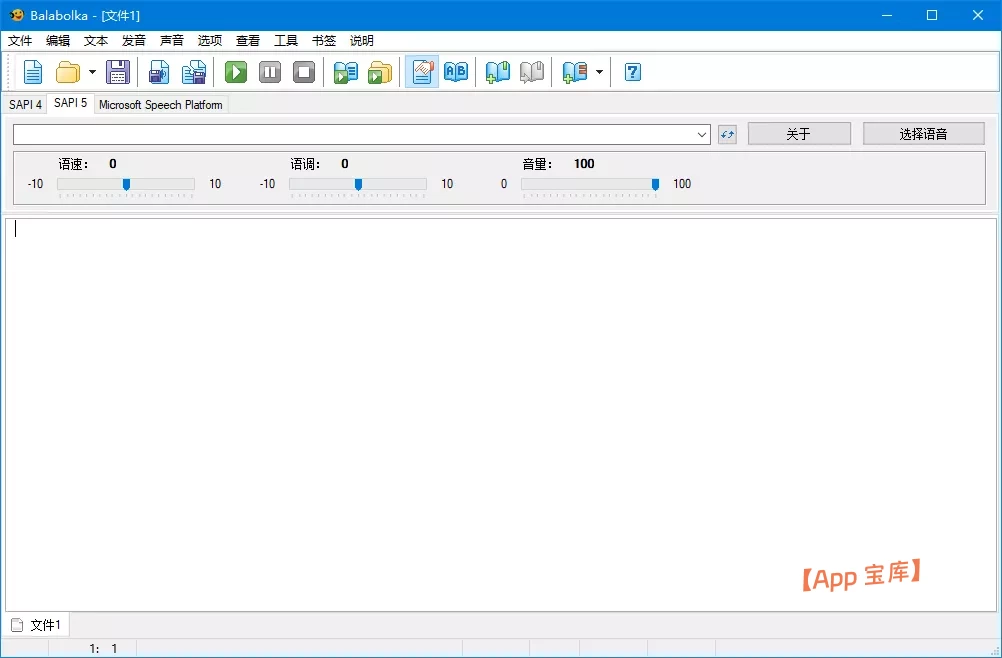Switch to the Microsoft Speech Platform tab
Viewport: 1002px width, 658px height.
[x=160, y=105]
